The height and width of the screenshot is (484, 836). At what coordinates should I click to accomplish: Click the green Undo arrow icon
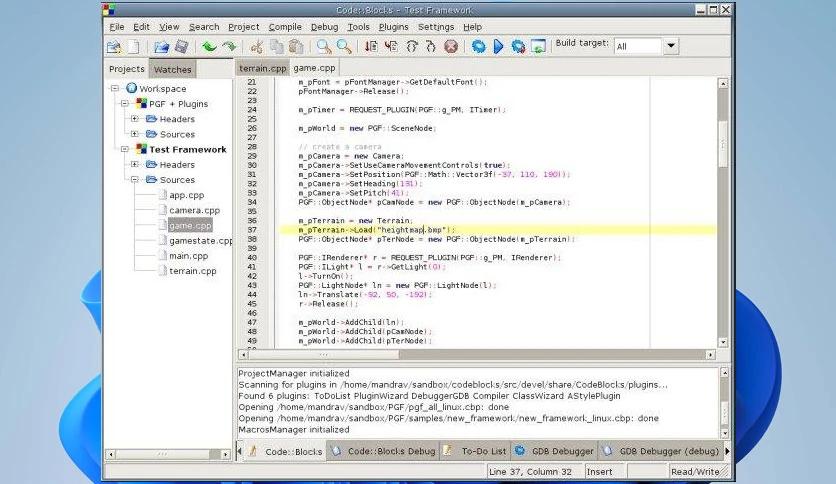click(x=209, y=47)
